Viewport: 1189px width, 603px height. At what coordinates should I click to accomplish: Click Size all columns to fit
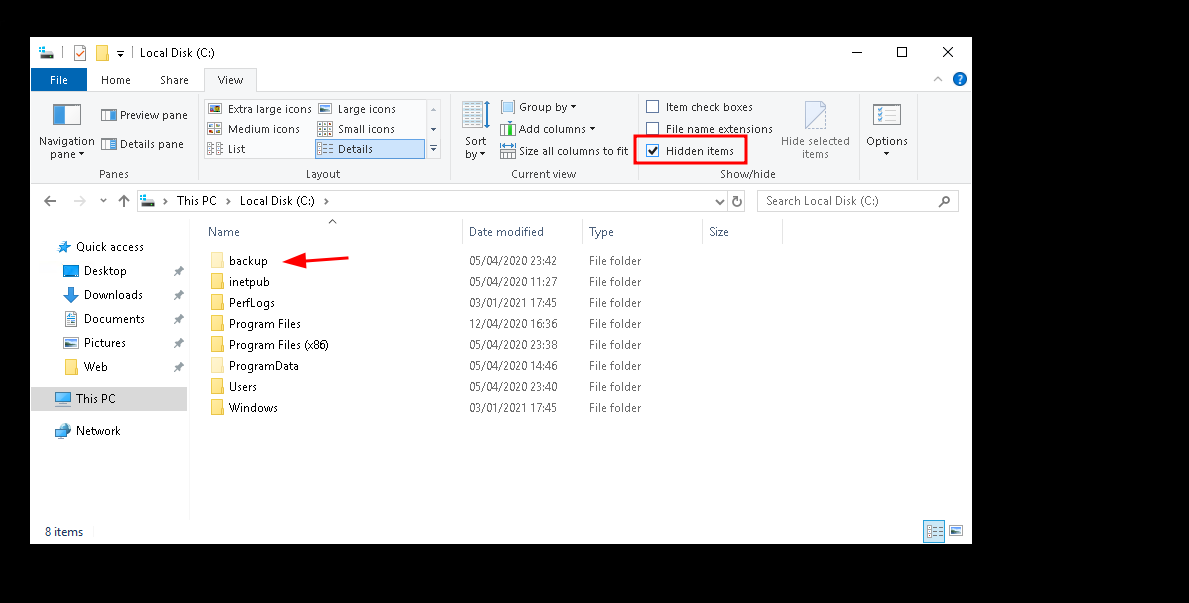point(565,151)
